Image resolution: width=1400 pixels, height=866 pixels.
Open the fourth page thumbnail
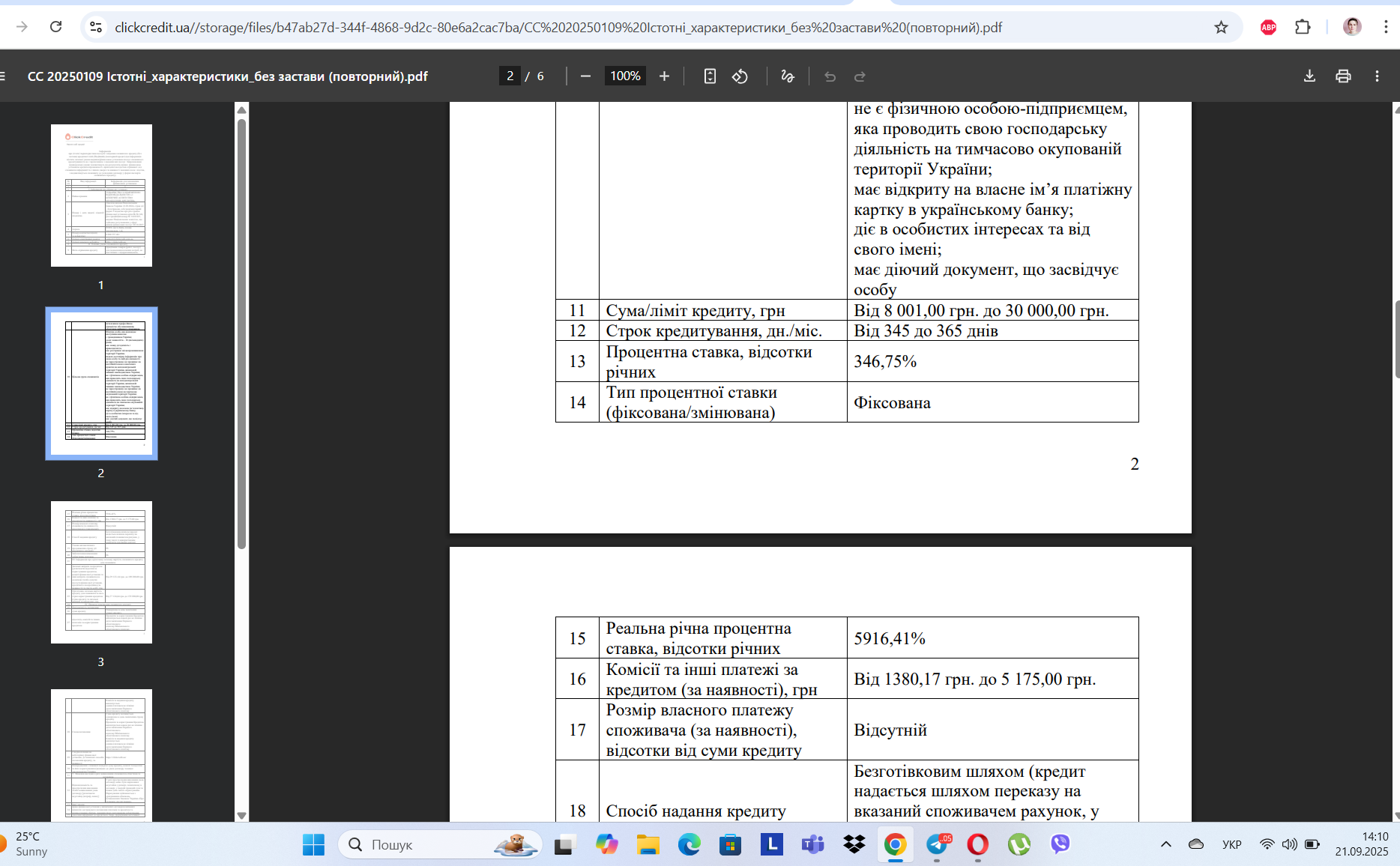101,755
